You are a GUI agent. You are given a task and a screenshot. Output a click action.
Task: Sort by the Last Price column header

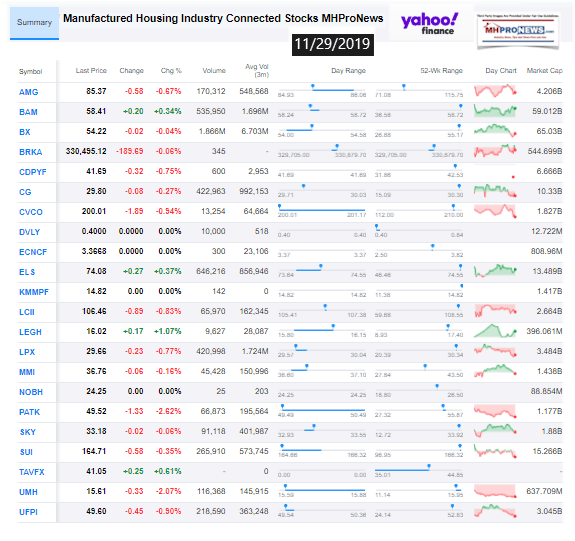91,70
